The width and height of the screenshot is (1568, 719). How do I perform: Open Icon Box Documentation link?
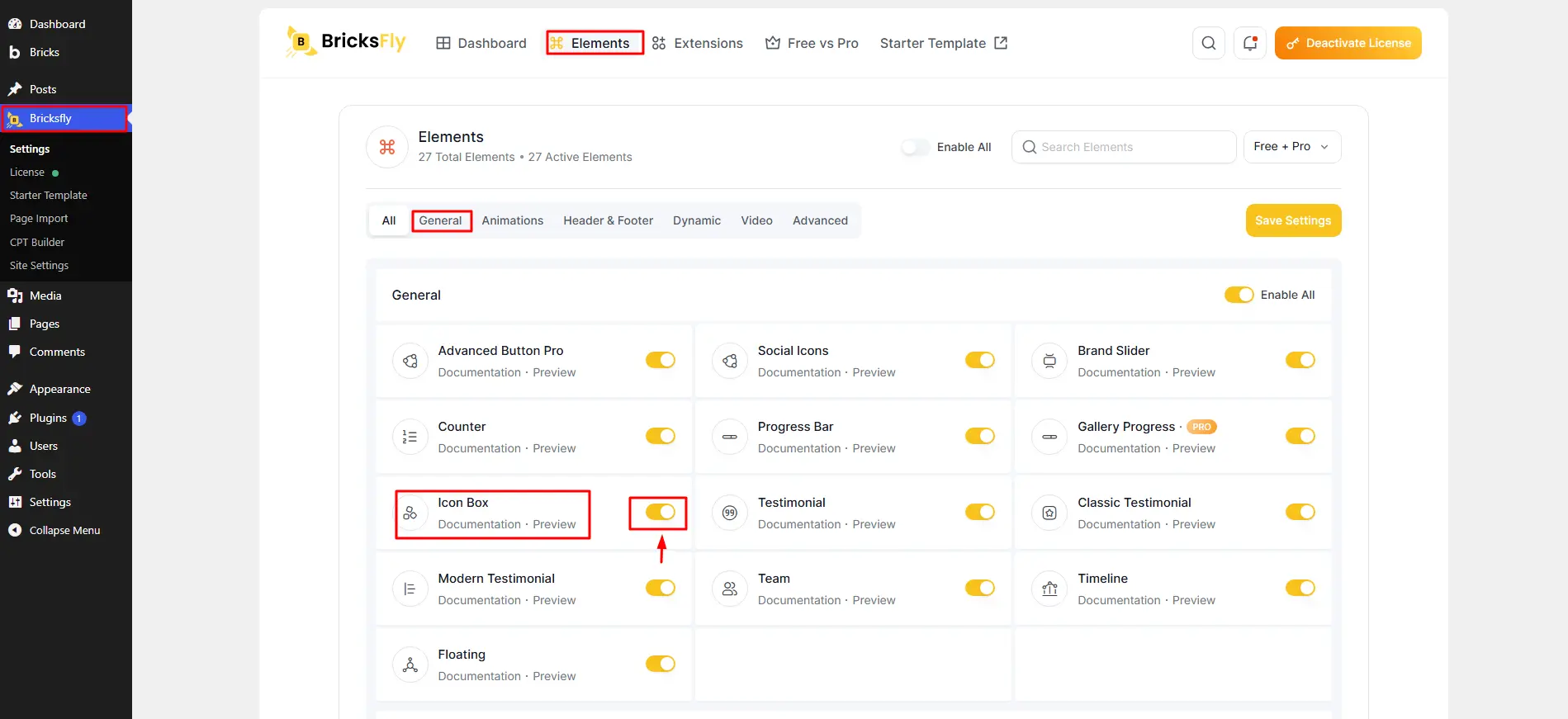pyautogui.click(x=479, y=524)
